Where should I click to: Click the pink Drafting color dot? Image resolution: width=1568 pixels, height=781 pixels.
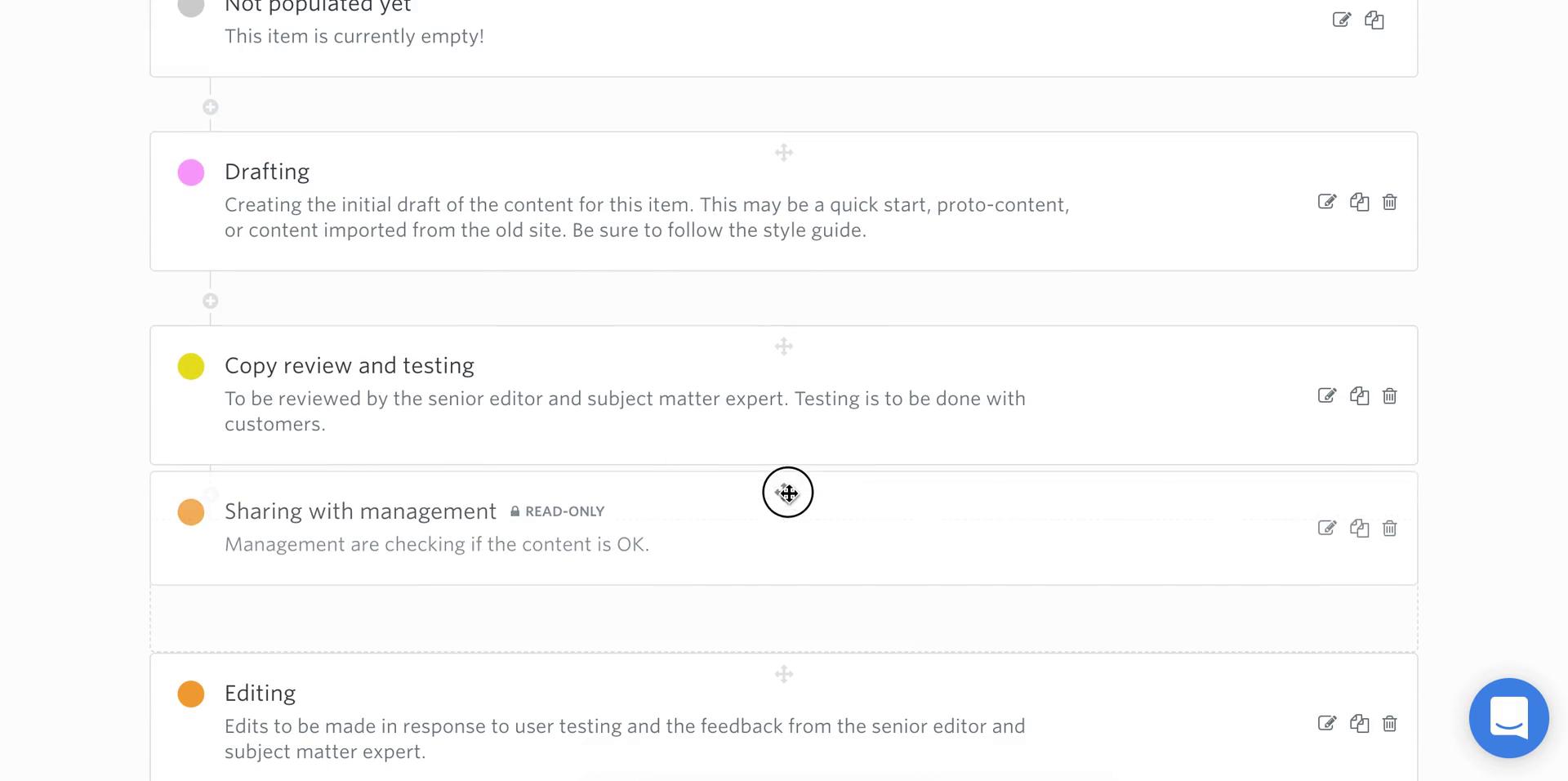(191, 172)
